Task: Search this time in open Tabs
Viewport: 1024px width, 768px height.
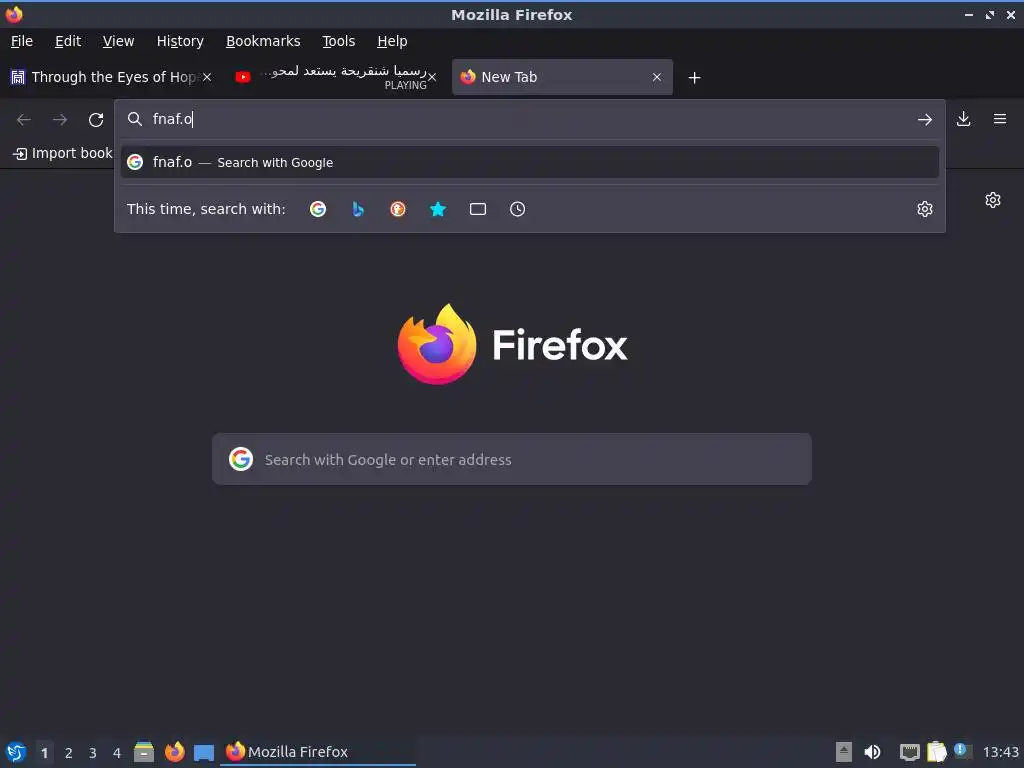Action: coord(478,209)
